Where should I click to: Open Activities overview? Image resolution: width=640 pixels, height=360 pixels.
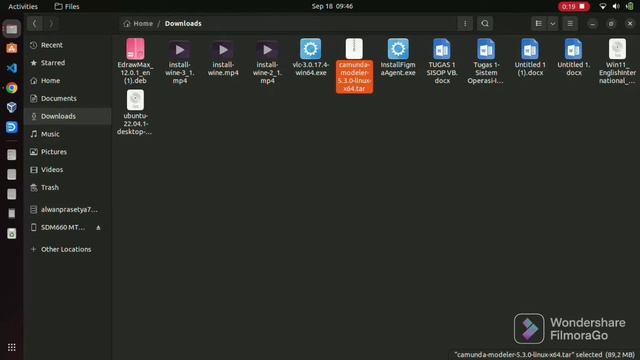23,7
